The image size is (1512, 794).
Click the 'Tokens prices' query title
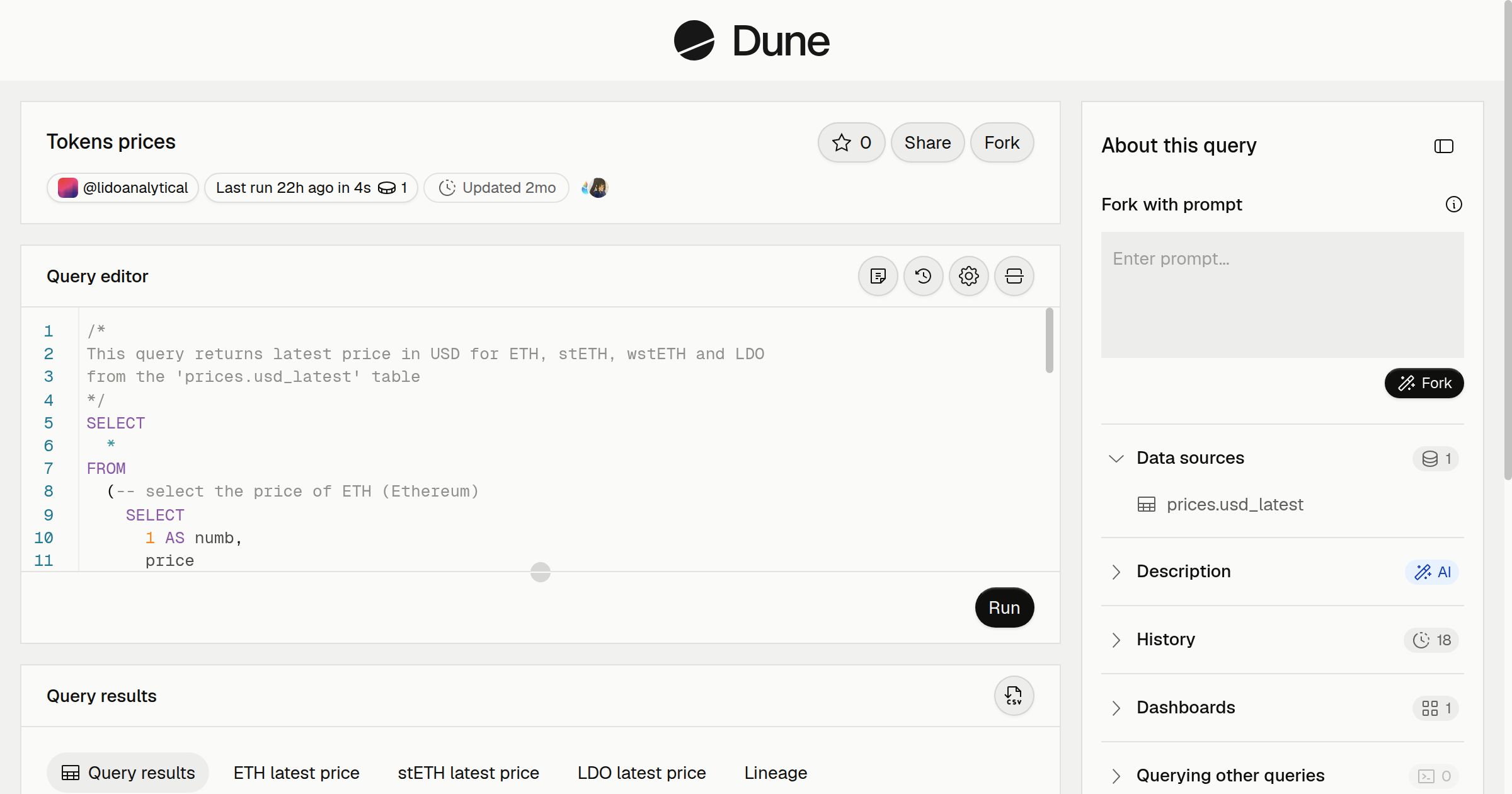point(111,142)
